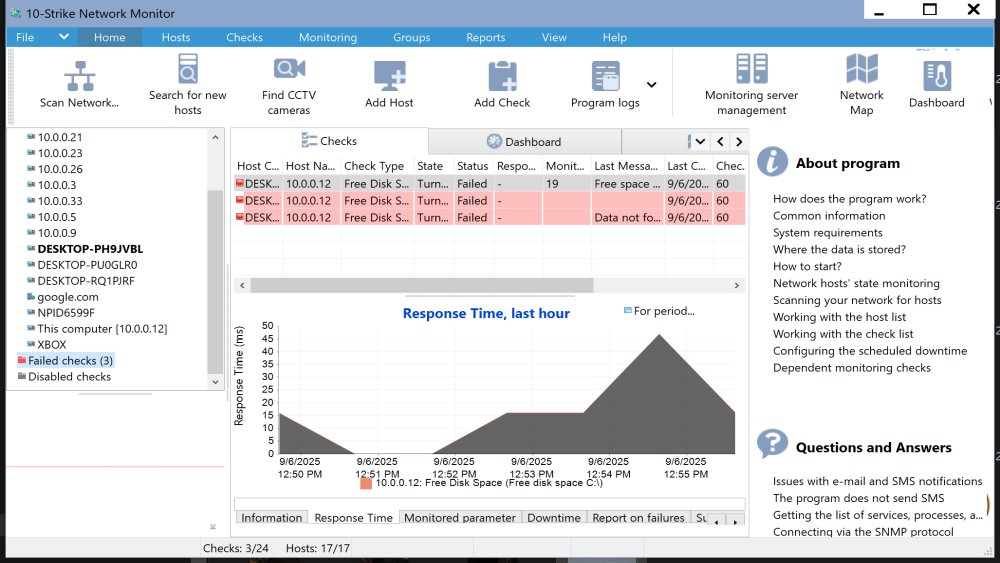Click the Add Host icon
Viewport: 1000px width, 563px height.
pos(389,77)
